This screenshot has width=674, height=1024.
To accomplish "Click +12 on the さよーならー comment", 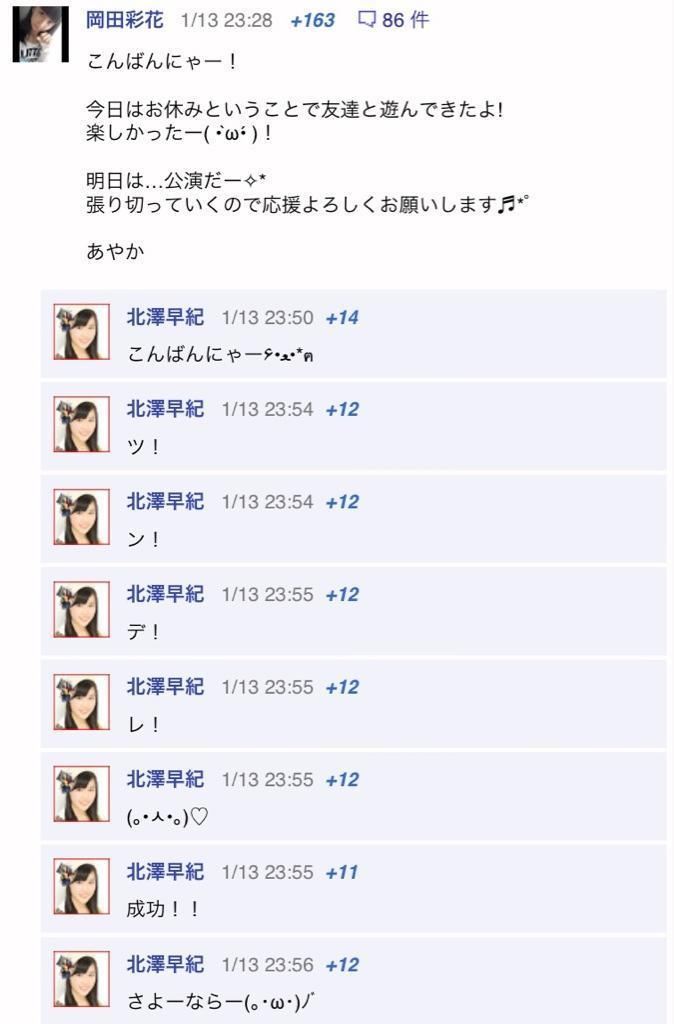I will 342,965.
